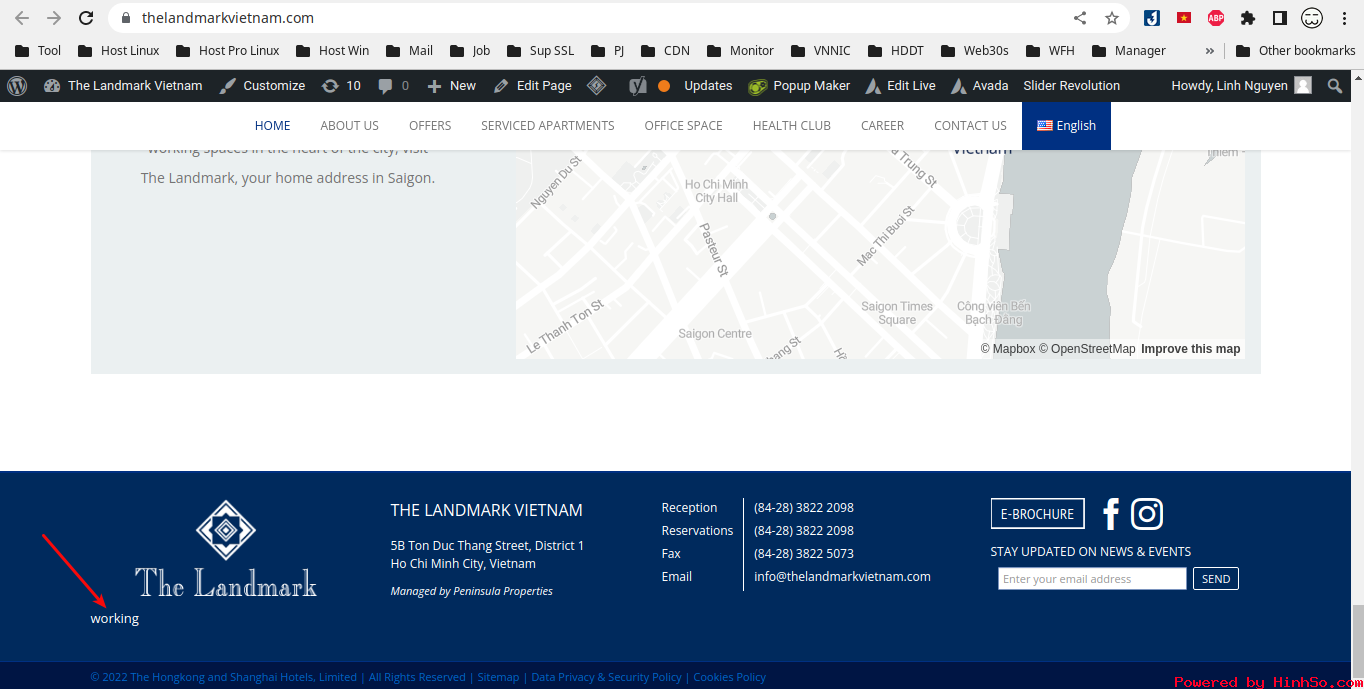Click the E-BROCHURE button
Screen dimensions: 1364x689
[1037, 514]
